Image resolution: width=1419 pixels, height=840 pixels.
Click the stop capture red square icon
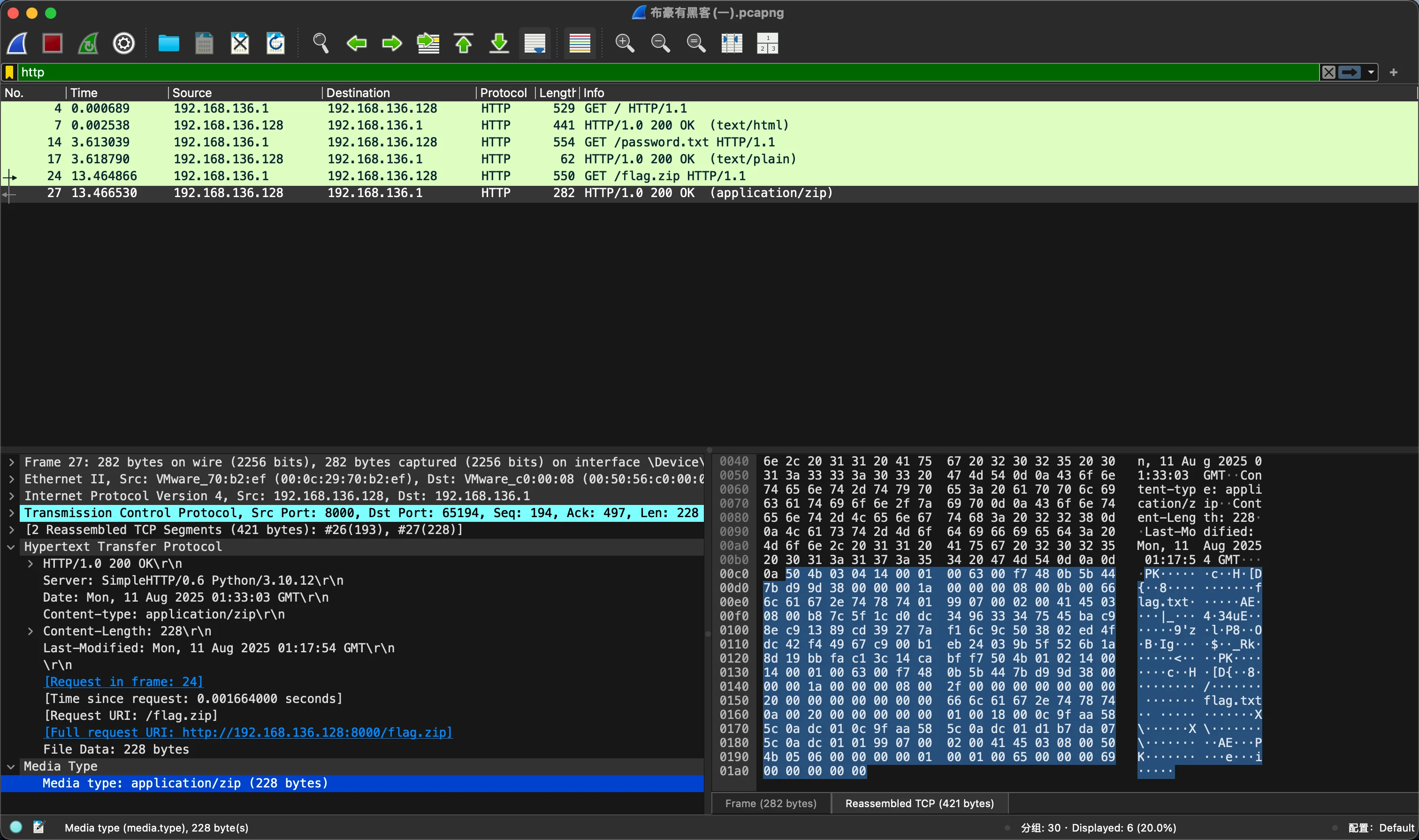52,43
